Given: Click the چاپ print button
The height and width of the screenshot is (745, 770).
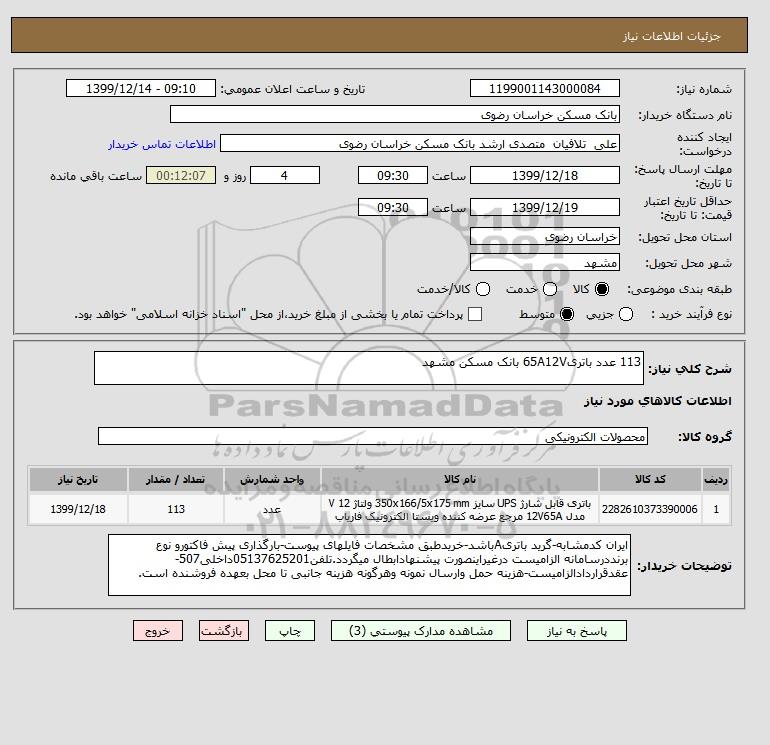Looking at the screenshot, I should (x=290, y=631).
